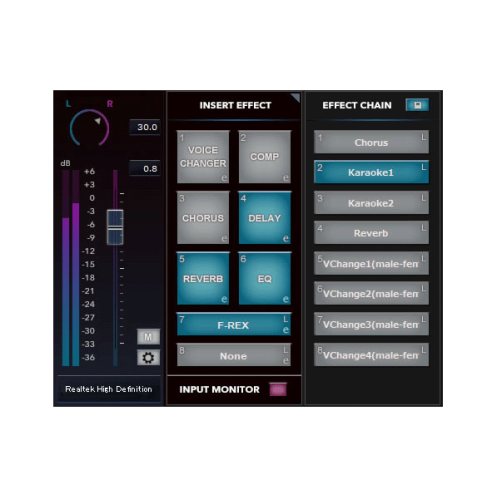Click the volume fader handle
The image size is (497, 497).
click(115, 227)
